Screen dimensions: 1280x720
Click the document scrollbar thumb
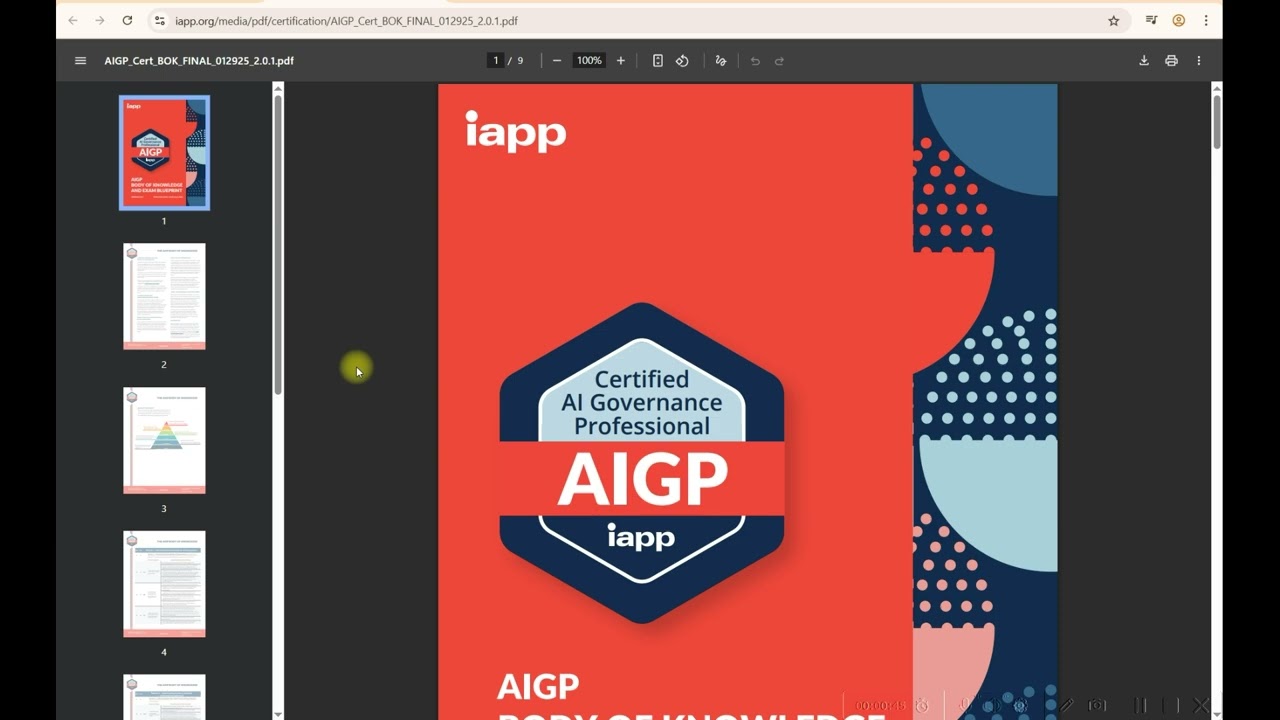tap(1217, 122)
